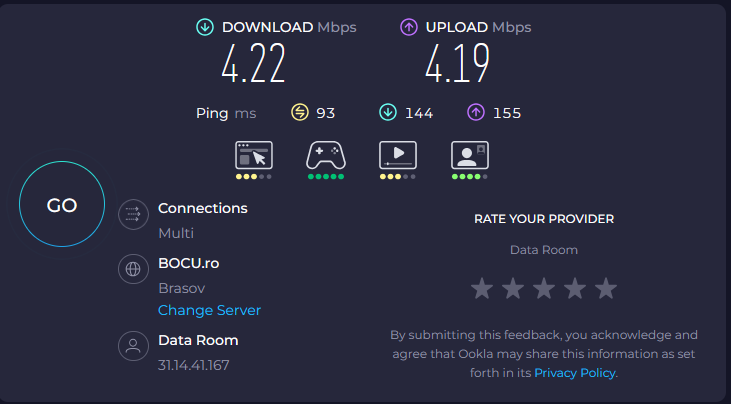Rate the provider three stars
Image resolution: width=731 pixels, height=404 pixels.
click(x=544, y=289)
